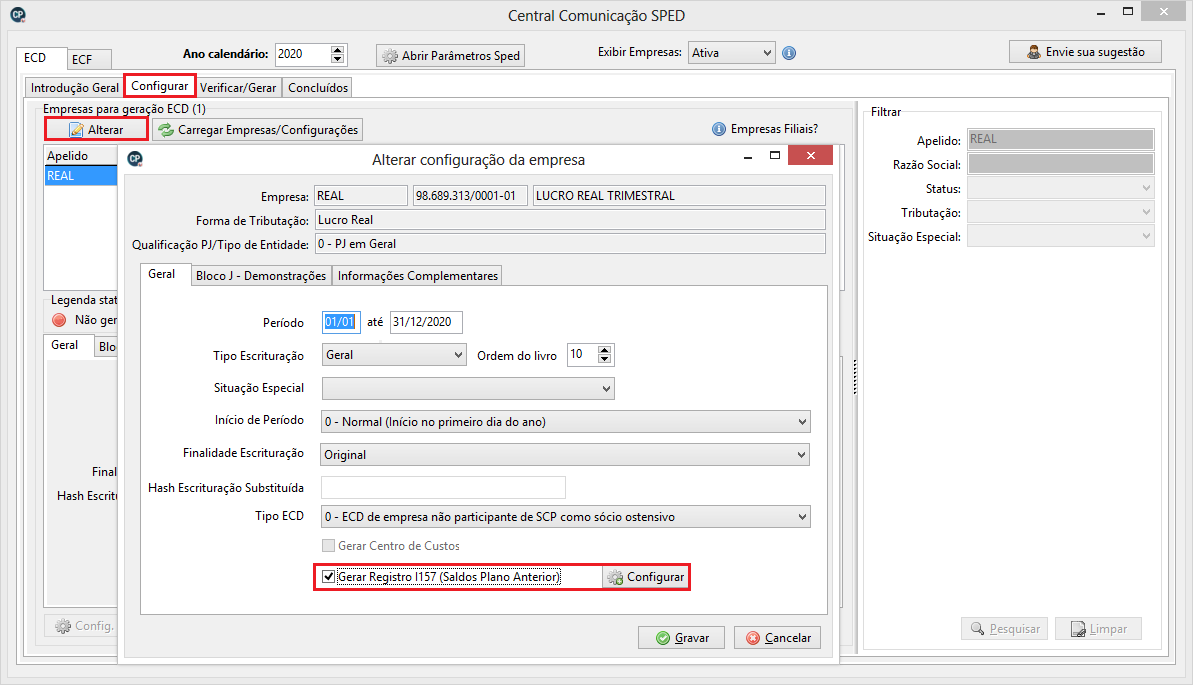Decrease Ano calendário with down arrow
The image size is (1193, 685).
pyautogui.click(x=338, y=59)
